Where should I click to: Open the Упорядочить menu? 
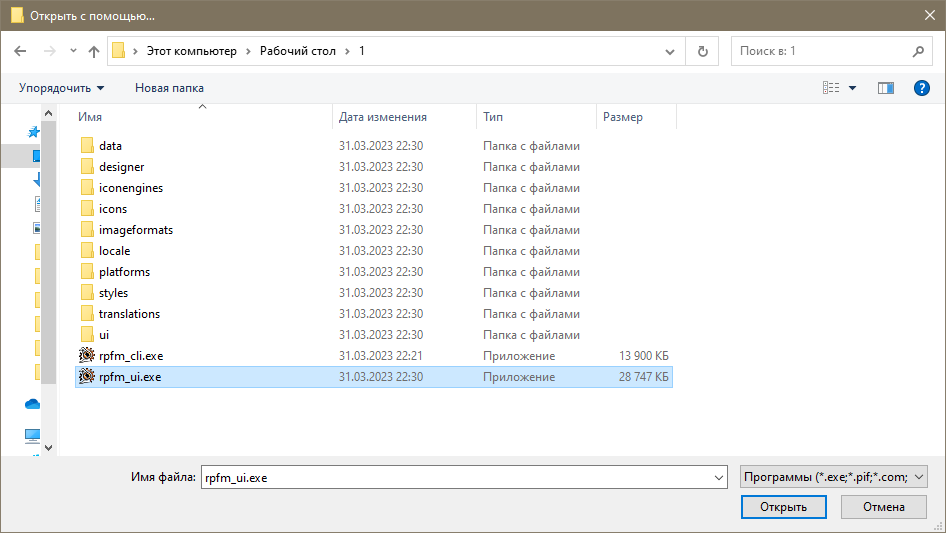coord(62,88)
